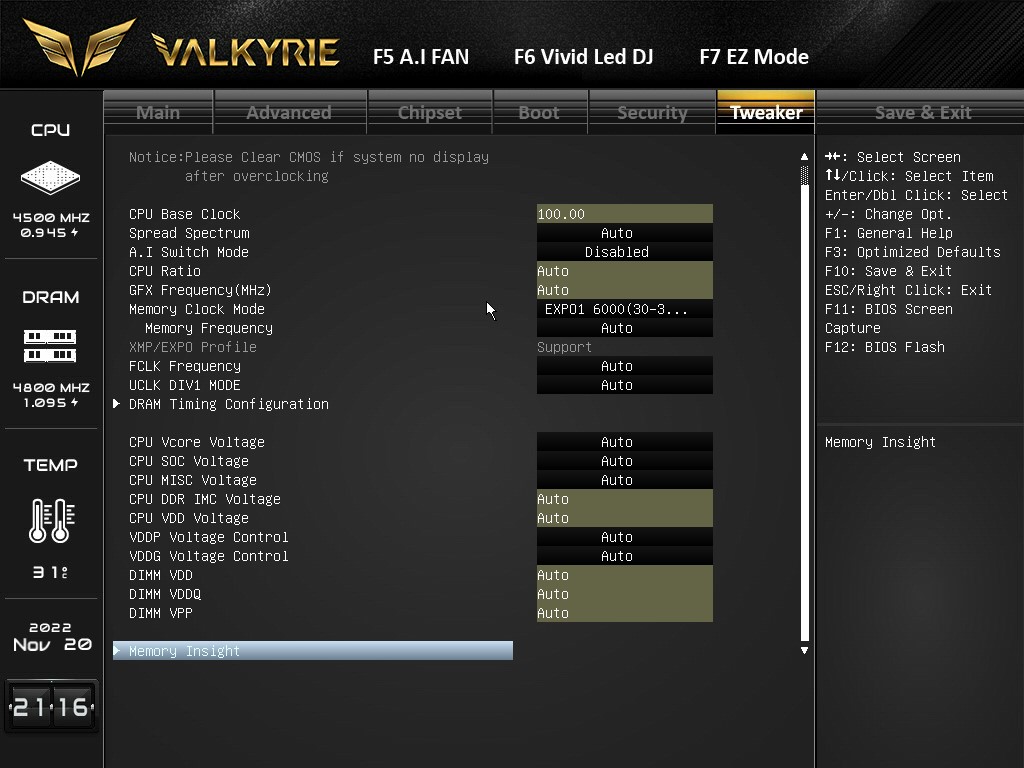
Task: Open CPU SOC Voltage dropdown
Action: click(x=625, y=461)
